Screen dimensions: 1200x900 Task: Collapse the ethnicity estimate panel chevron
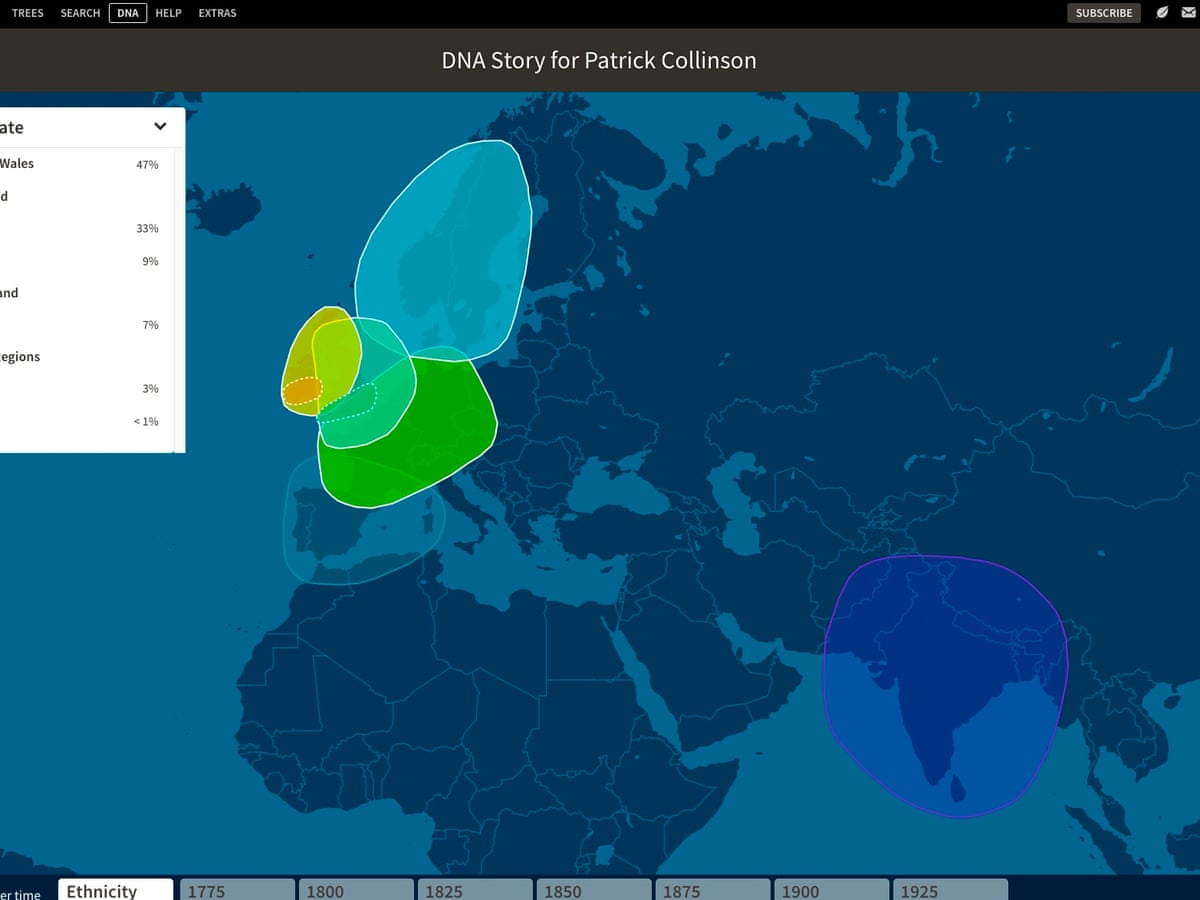[x=160, y=127]
